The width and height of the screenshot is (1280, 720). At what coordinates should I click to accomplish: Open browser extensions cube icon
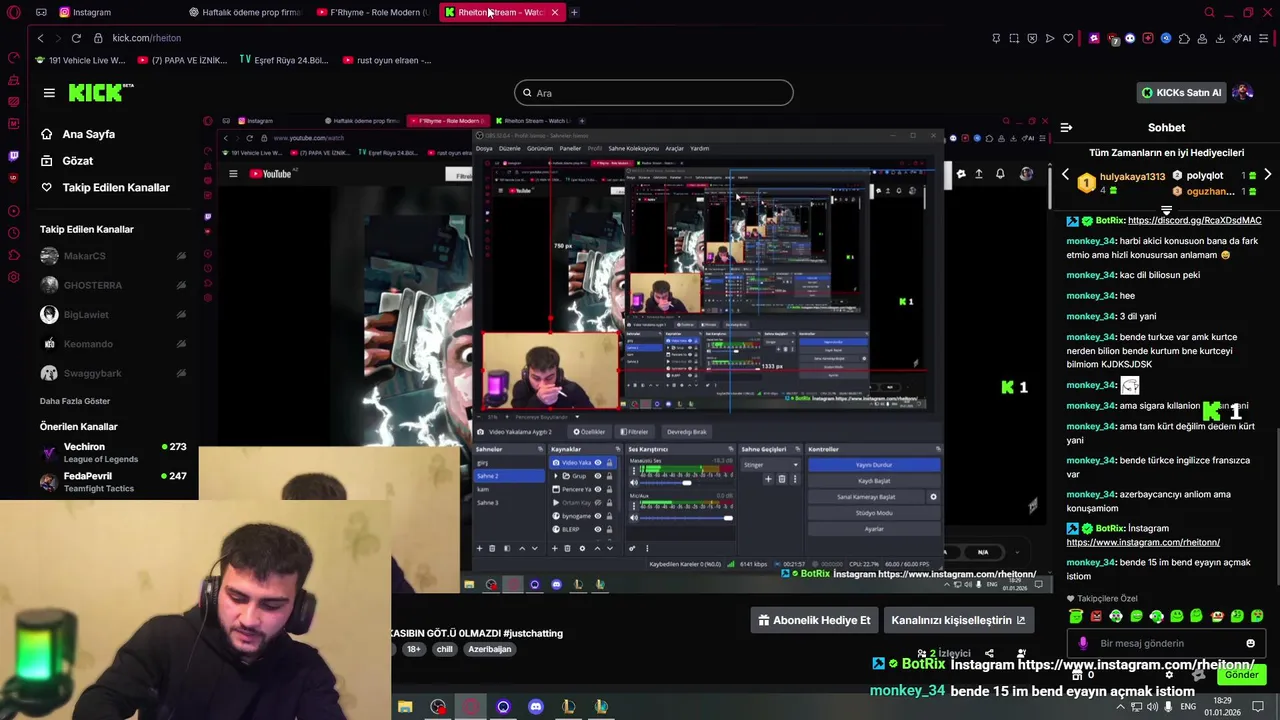click(x=1184, y=38)
